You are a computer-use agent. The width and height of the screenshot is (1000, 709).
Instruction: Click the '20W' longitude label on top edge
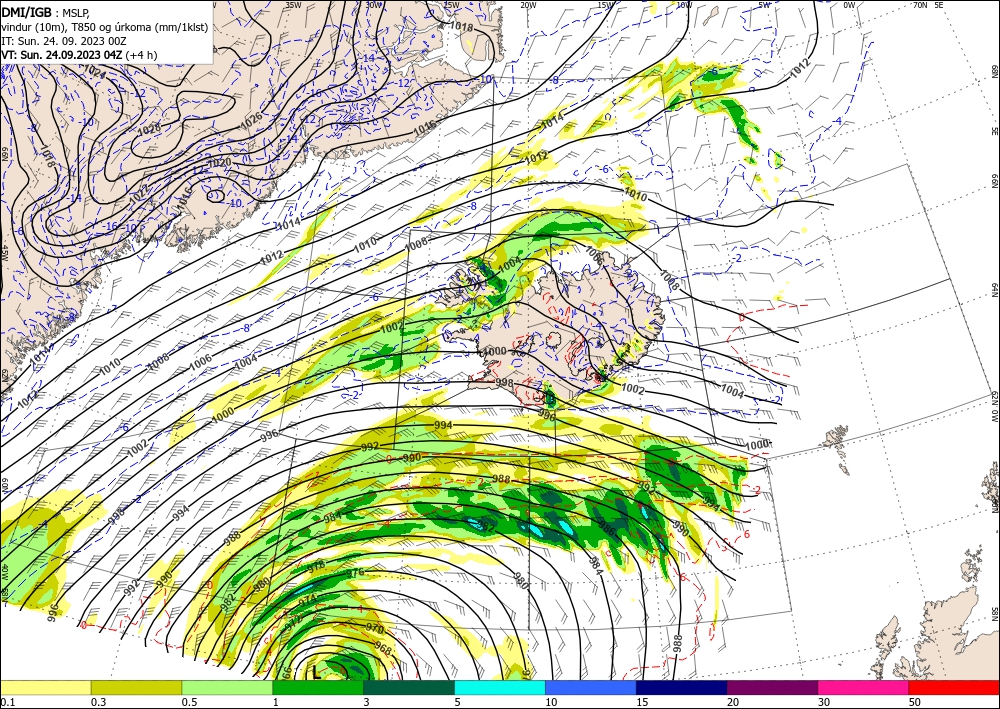point(528,5)
